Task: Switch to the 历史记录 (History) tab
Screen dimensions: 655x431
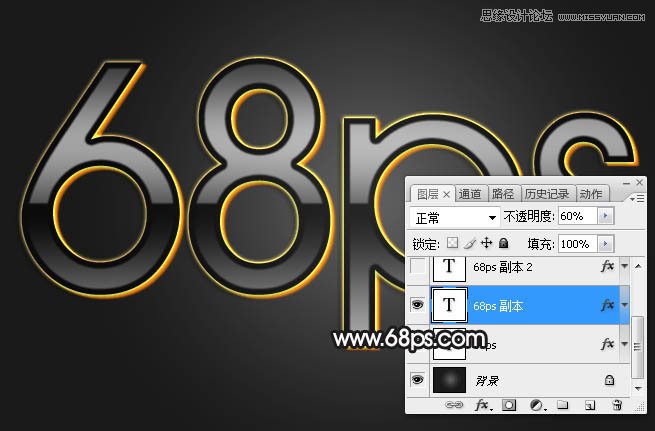Action: tap(547, 194)
